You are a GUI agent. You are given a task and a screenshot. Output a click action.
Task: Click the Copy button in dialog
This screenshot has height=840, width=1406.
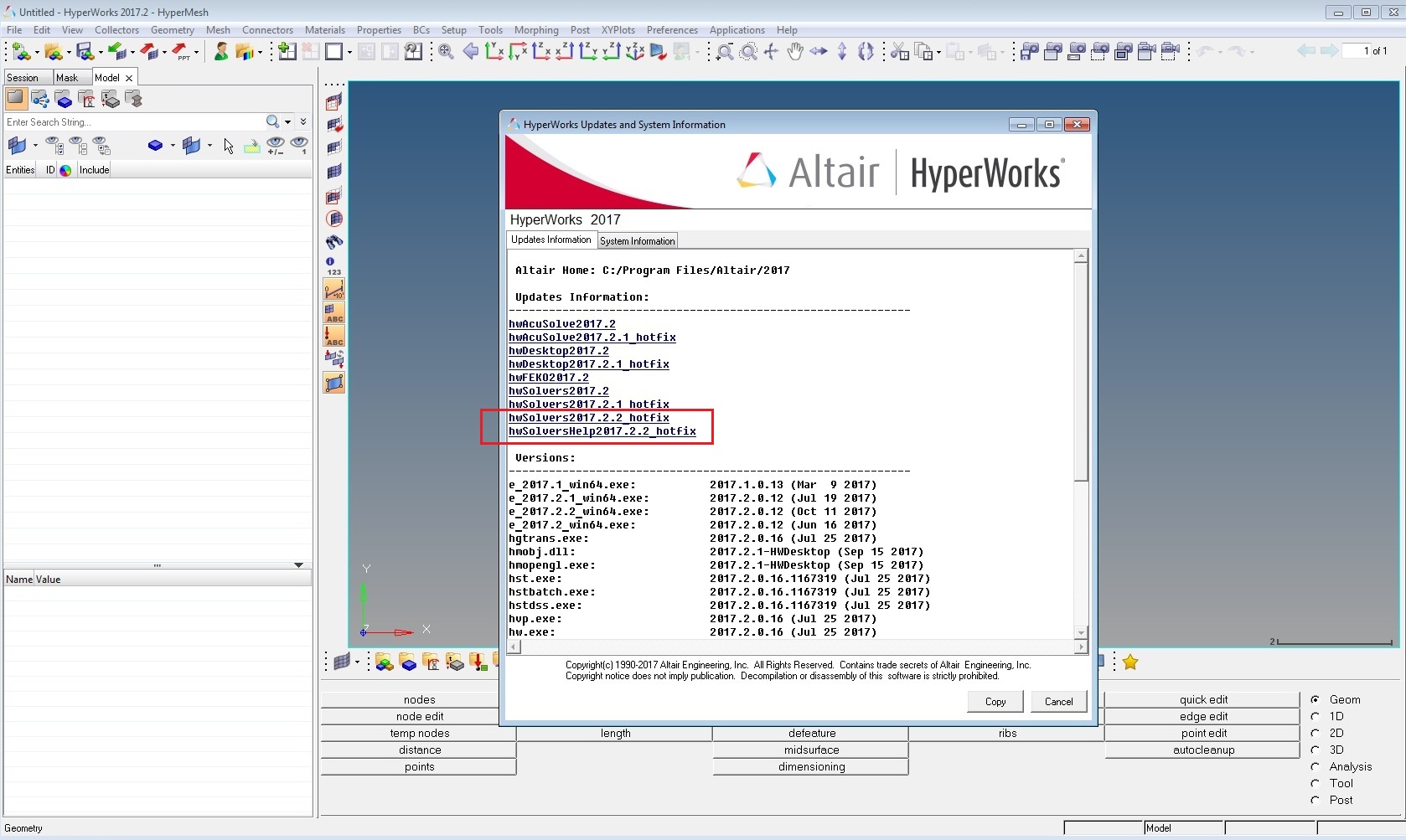(995, 702)
